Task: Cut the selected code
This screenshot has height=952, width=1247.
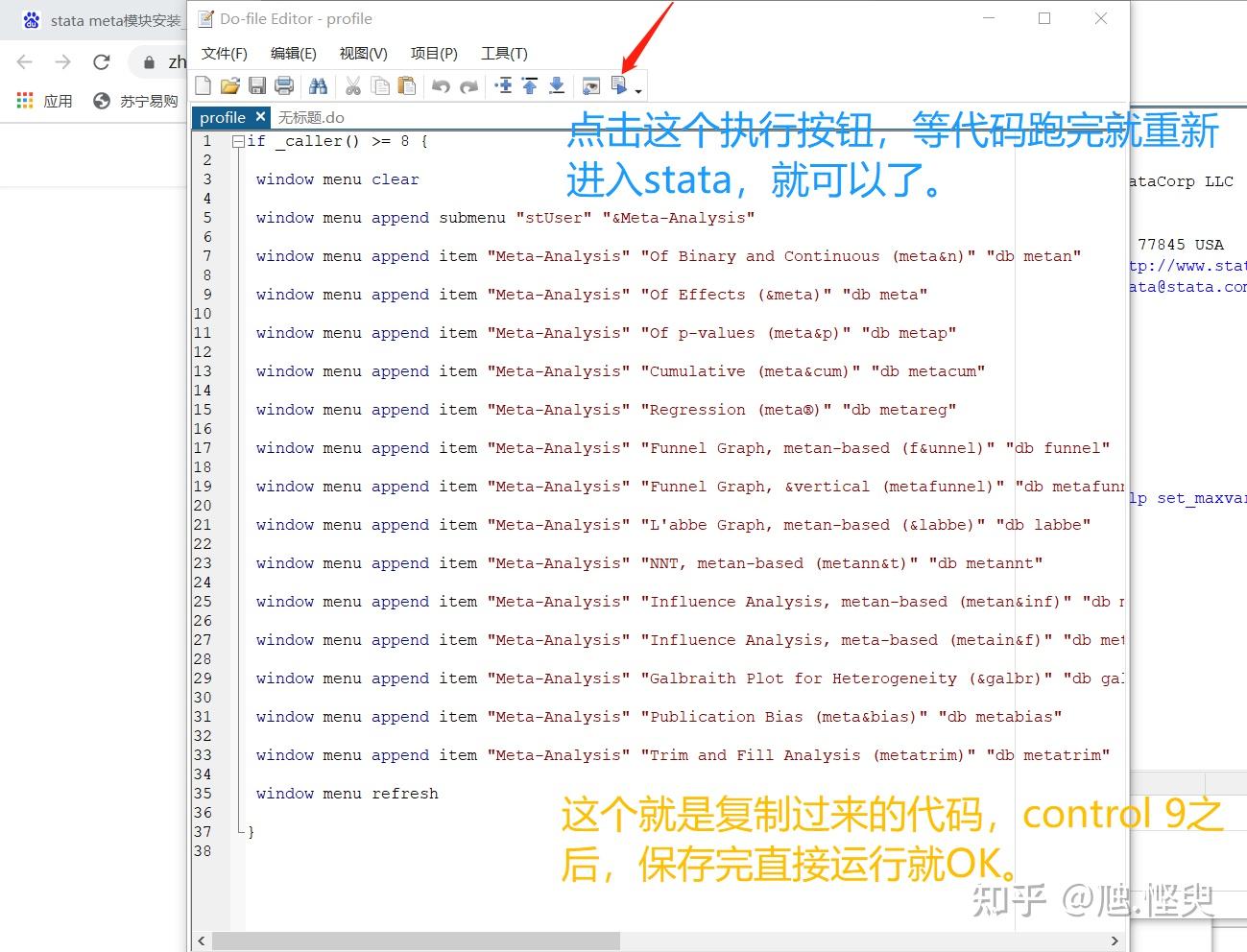Action: [x=353, y=85]
